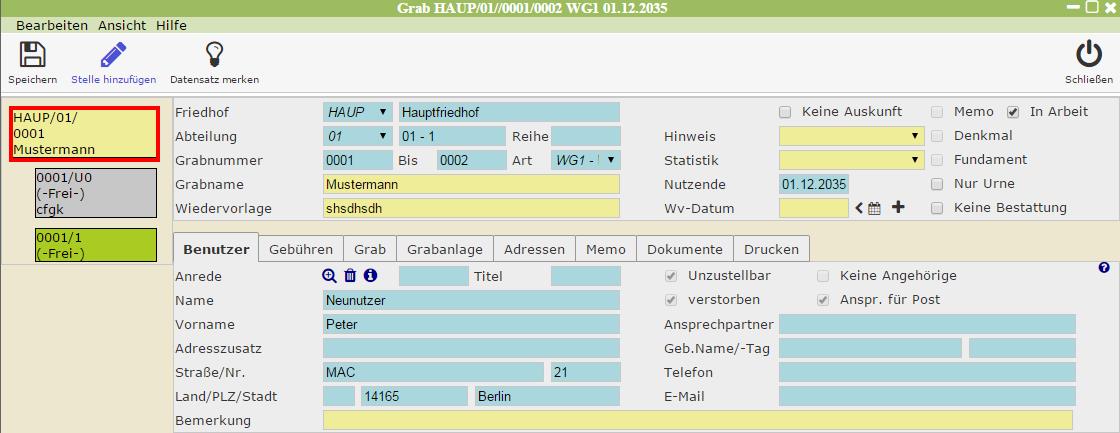Click the Schließen power icon
Screen dimensions: 1120x433
click(1088, 56)
